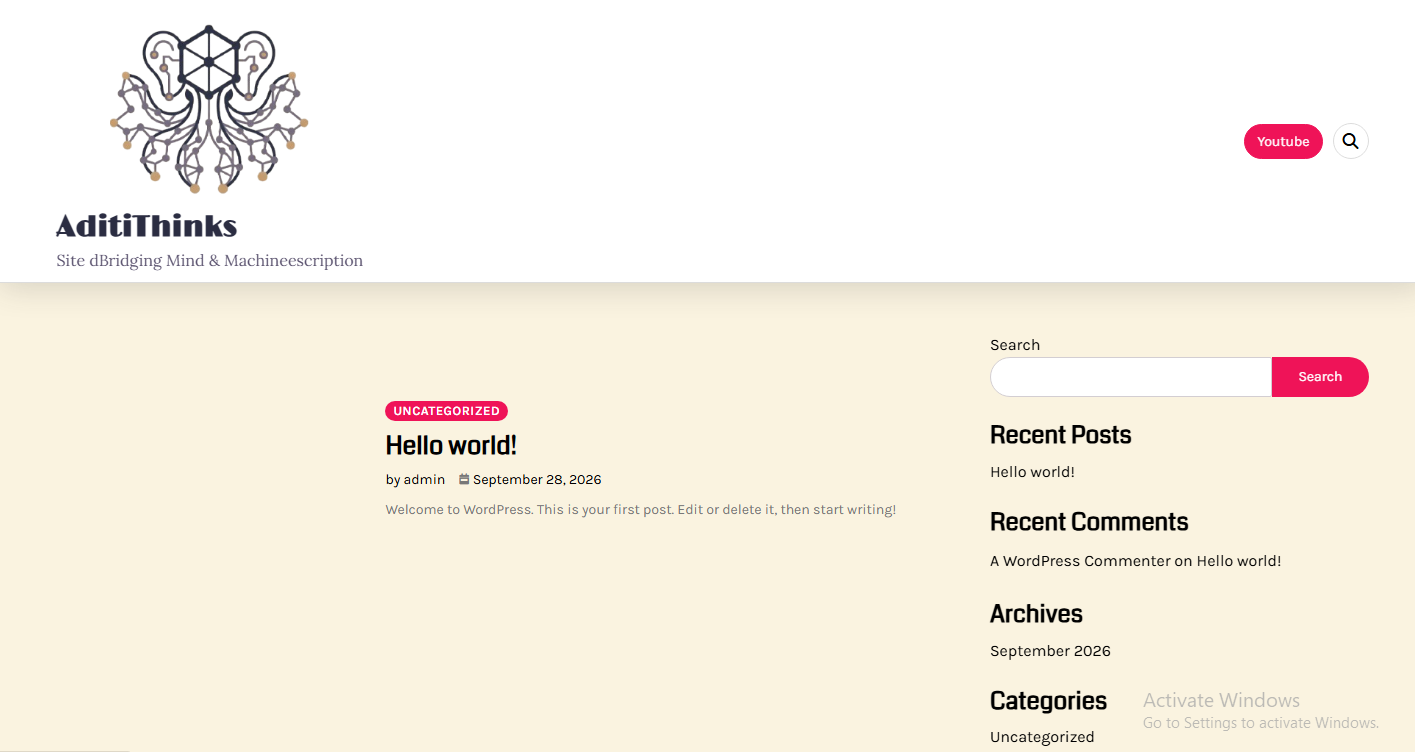1415x752 pixels.
Task: Open the Youtube menu button
Action: [x=1283, y=141]
